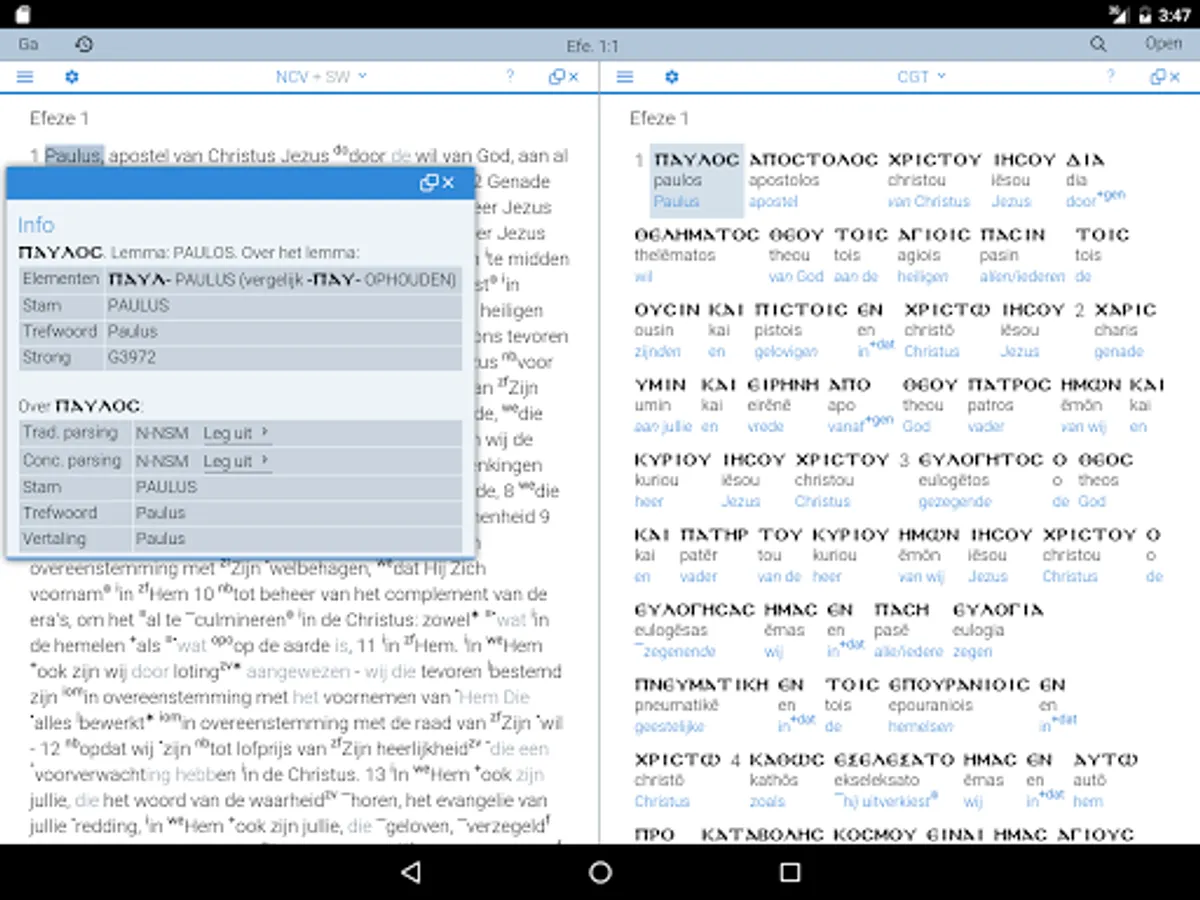Image resolution: width=1200 pixels, height=900 pixels.
Task: Open right pane settings gear
Action: [x=672, y=77]
